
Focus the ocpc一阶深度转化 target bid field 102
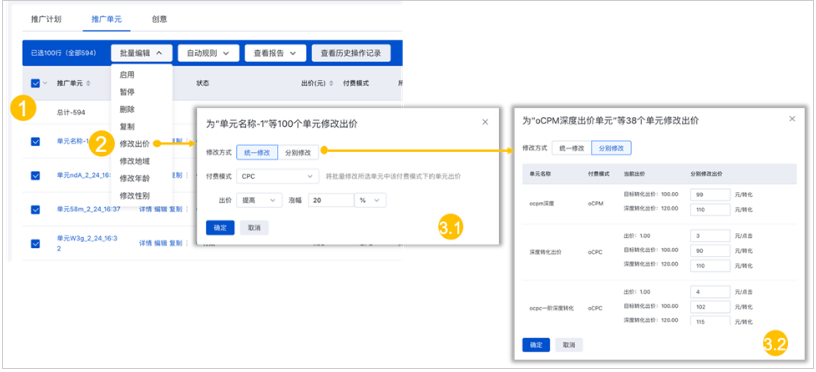[x=710, y=307]
